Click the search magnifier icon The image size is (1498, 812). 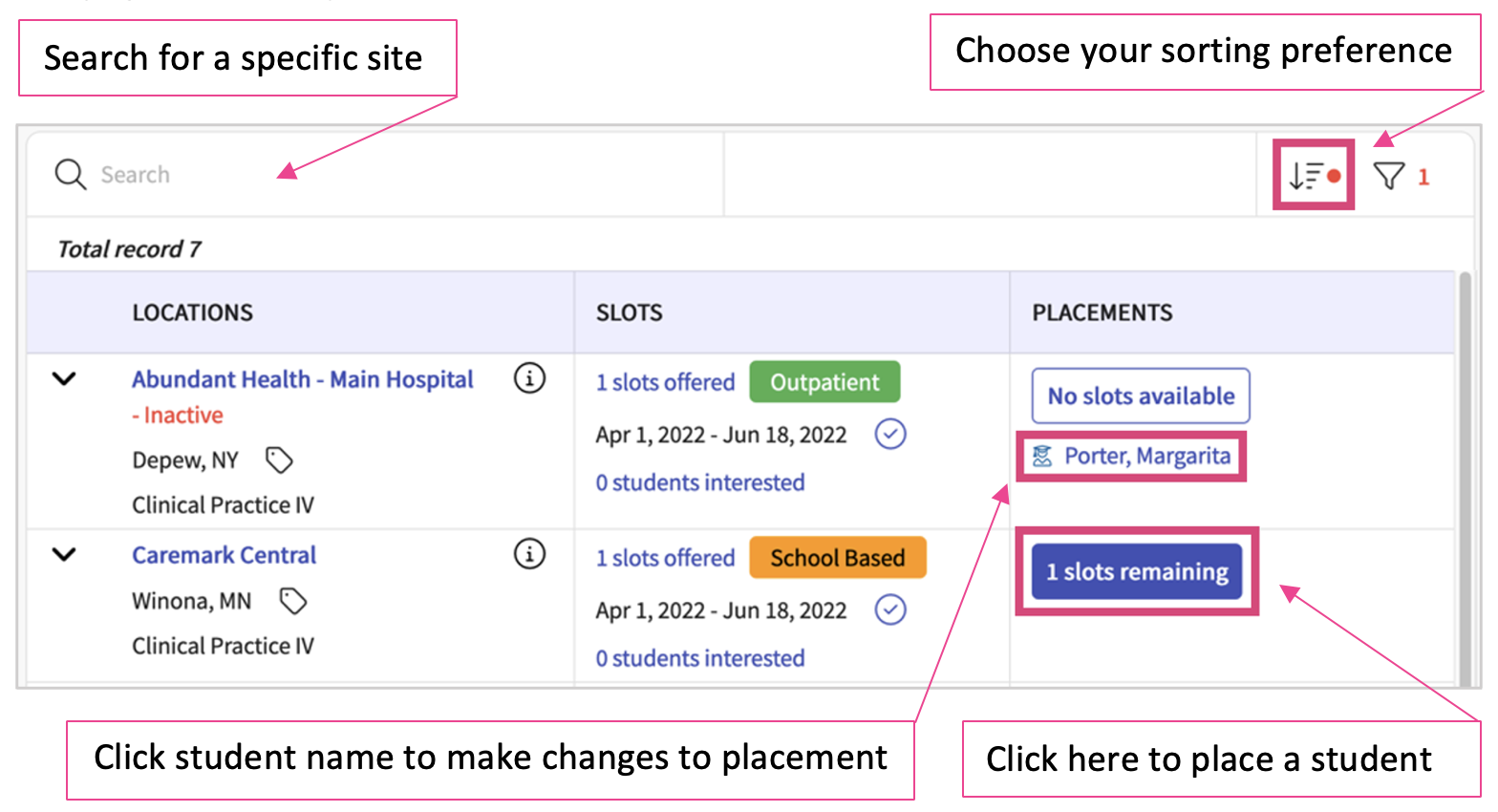(x=70, y=175)
